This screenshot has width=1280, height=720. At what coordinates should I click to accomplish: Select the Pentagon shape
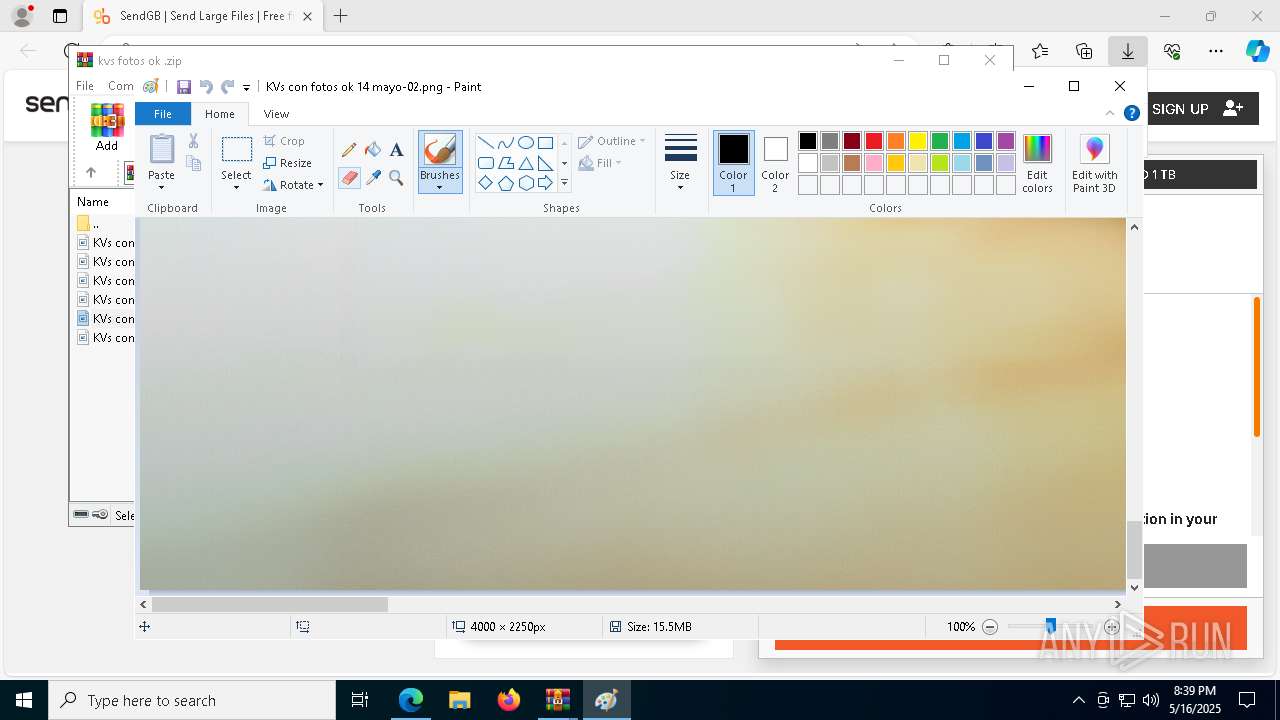[506, 183]
